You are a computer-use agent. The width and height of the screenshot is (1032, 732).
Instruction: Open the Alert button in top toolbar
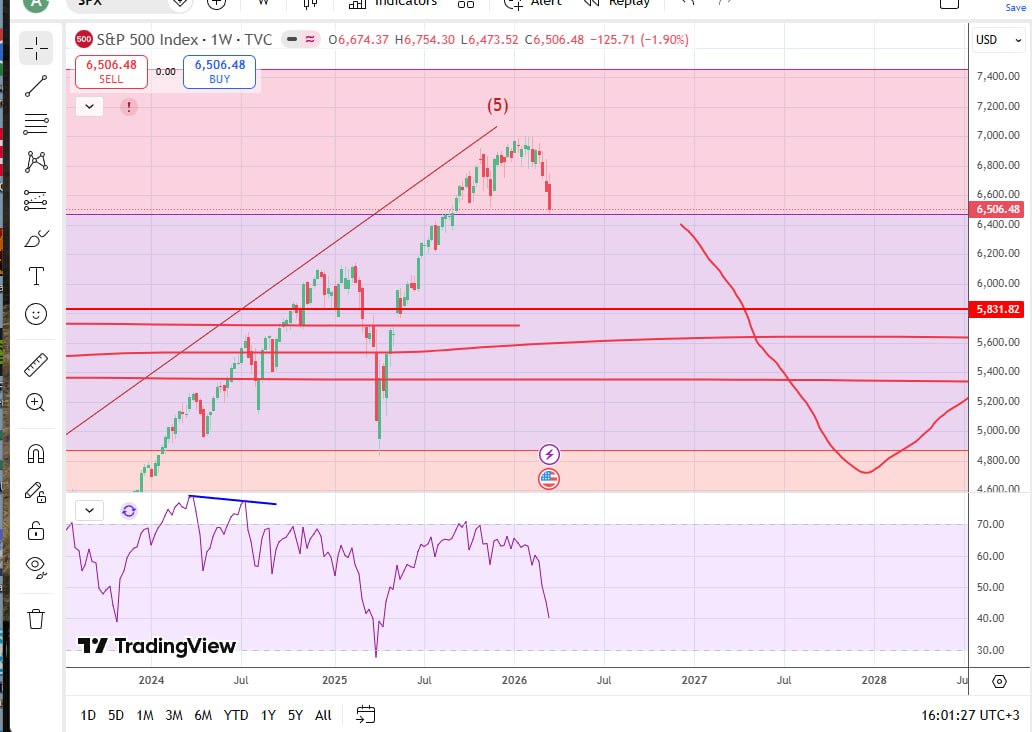533,3
